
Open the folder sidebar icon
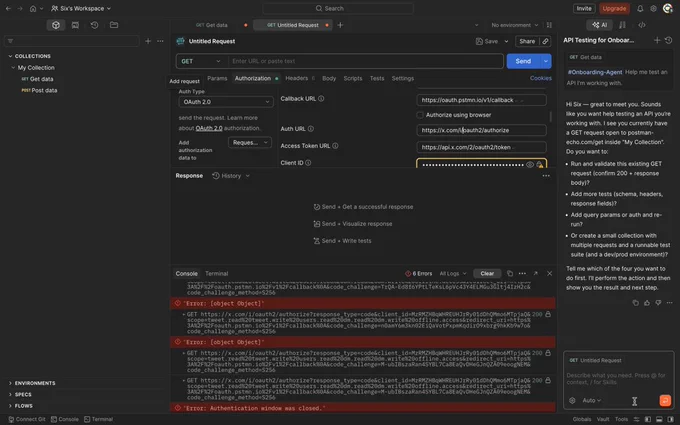point(114,25)
